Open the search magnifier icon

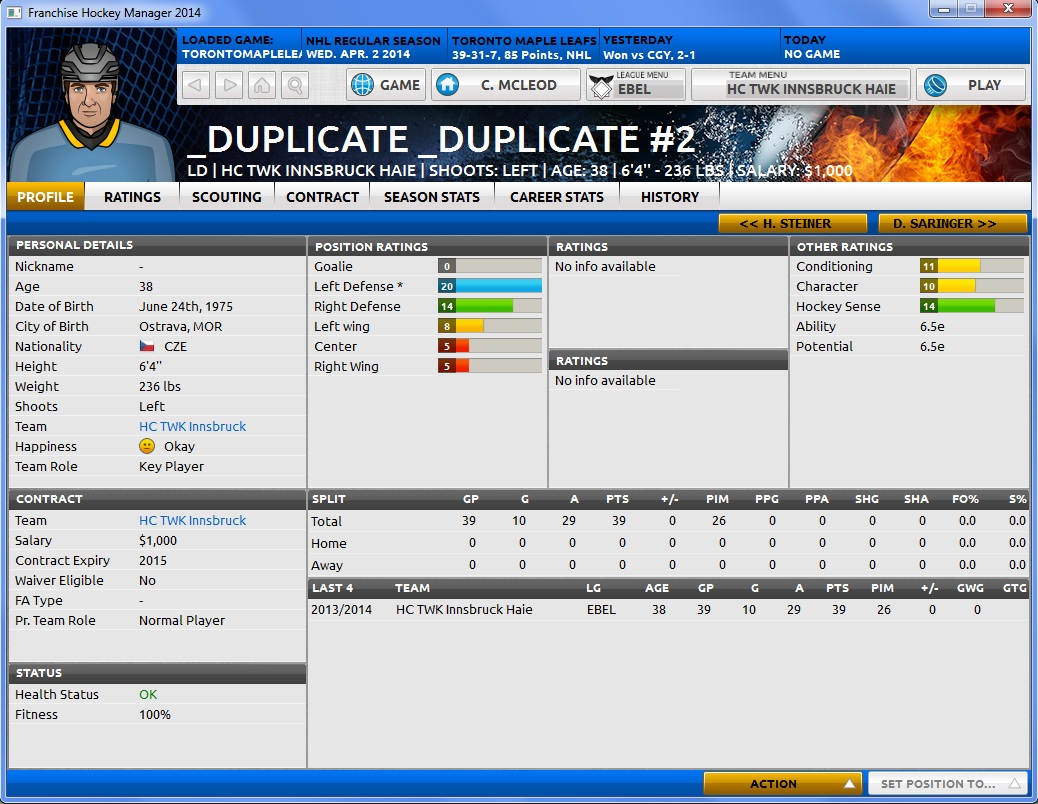pyautogui.click(x=295, y=85)
